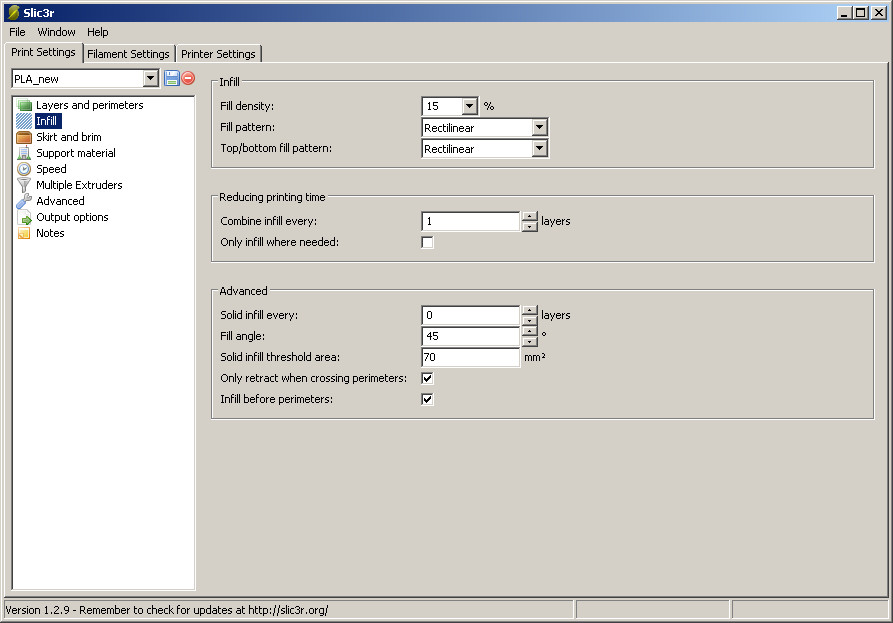Select the Speed clock icon
This screenshot has width=893, height=623.
[x=24, y=169]
